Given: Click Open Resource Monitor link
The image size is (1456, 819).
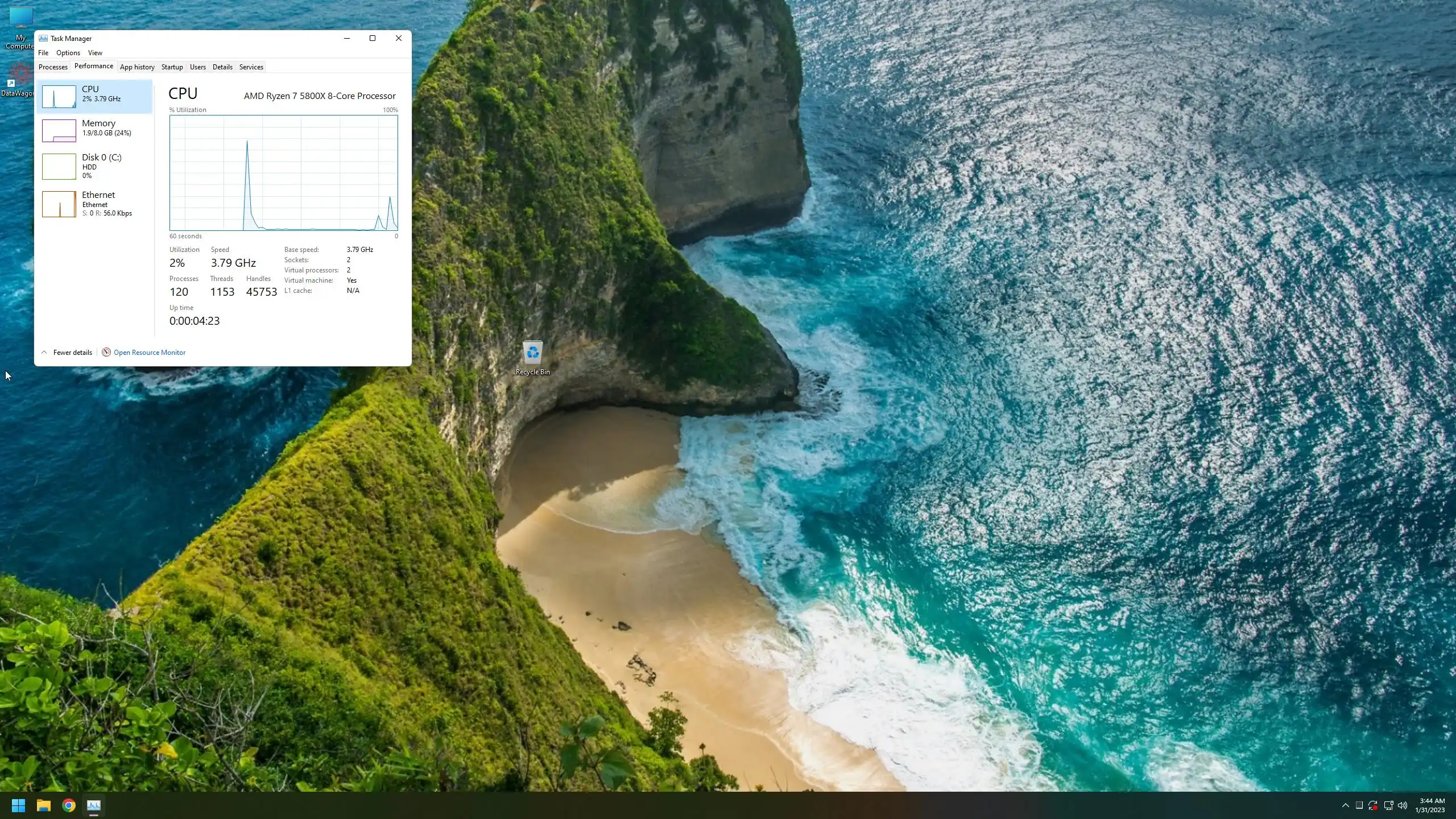Looking at the screenshot, I should (150, 352).
